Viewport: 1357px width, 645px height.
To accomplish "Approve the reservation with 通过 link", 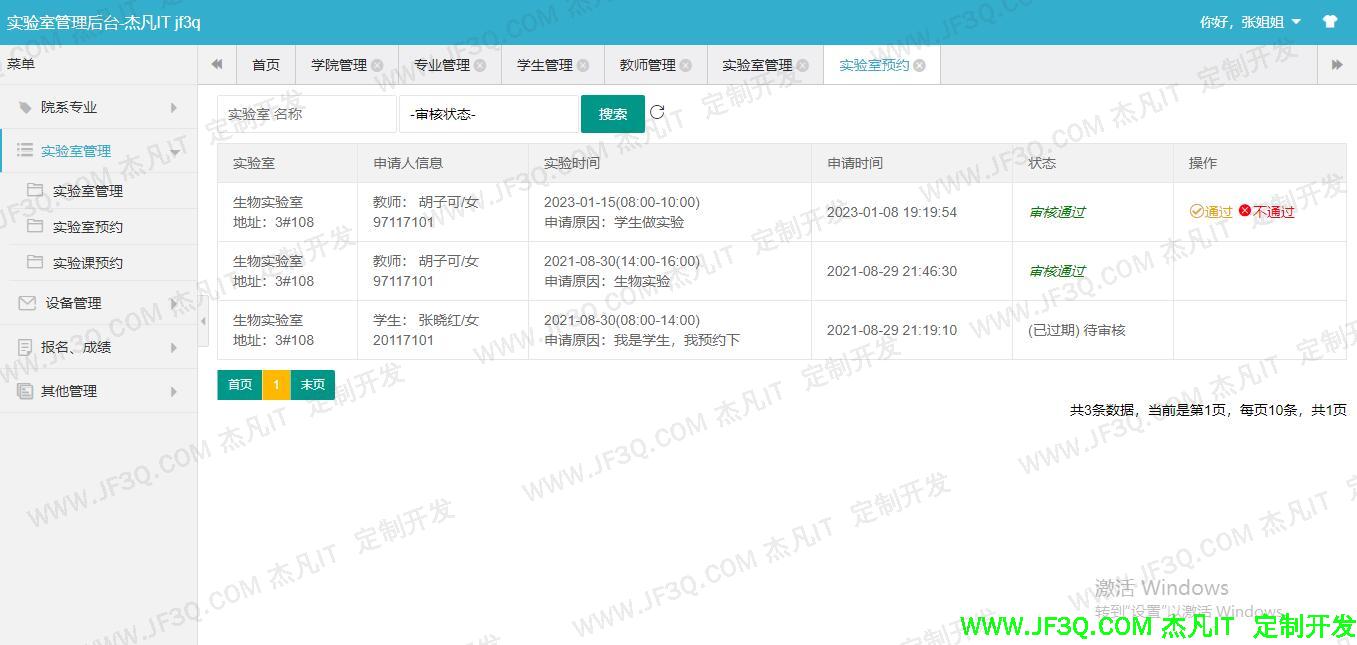I will 1211,212.
